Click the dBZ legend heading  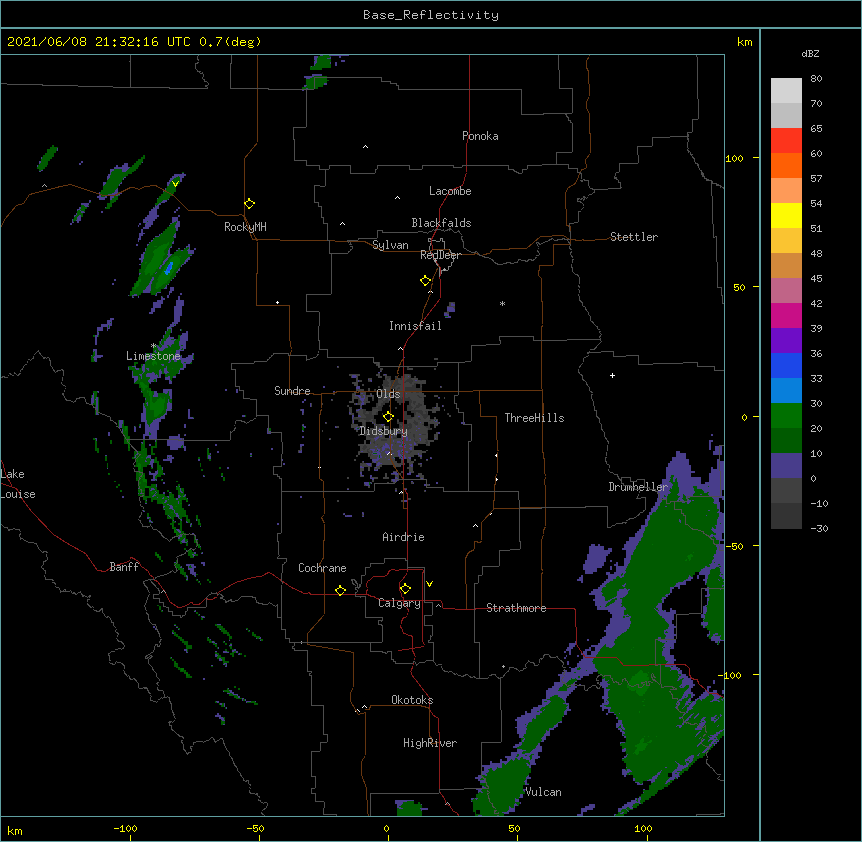coord(810,54)
